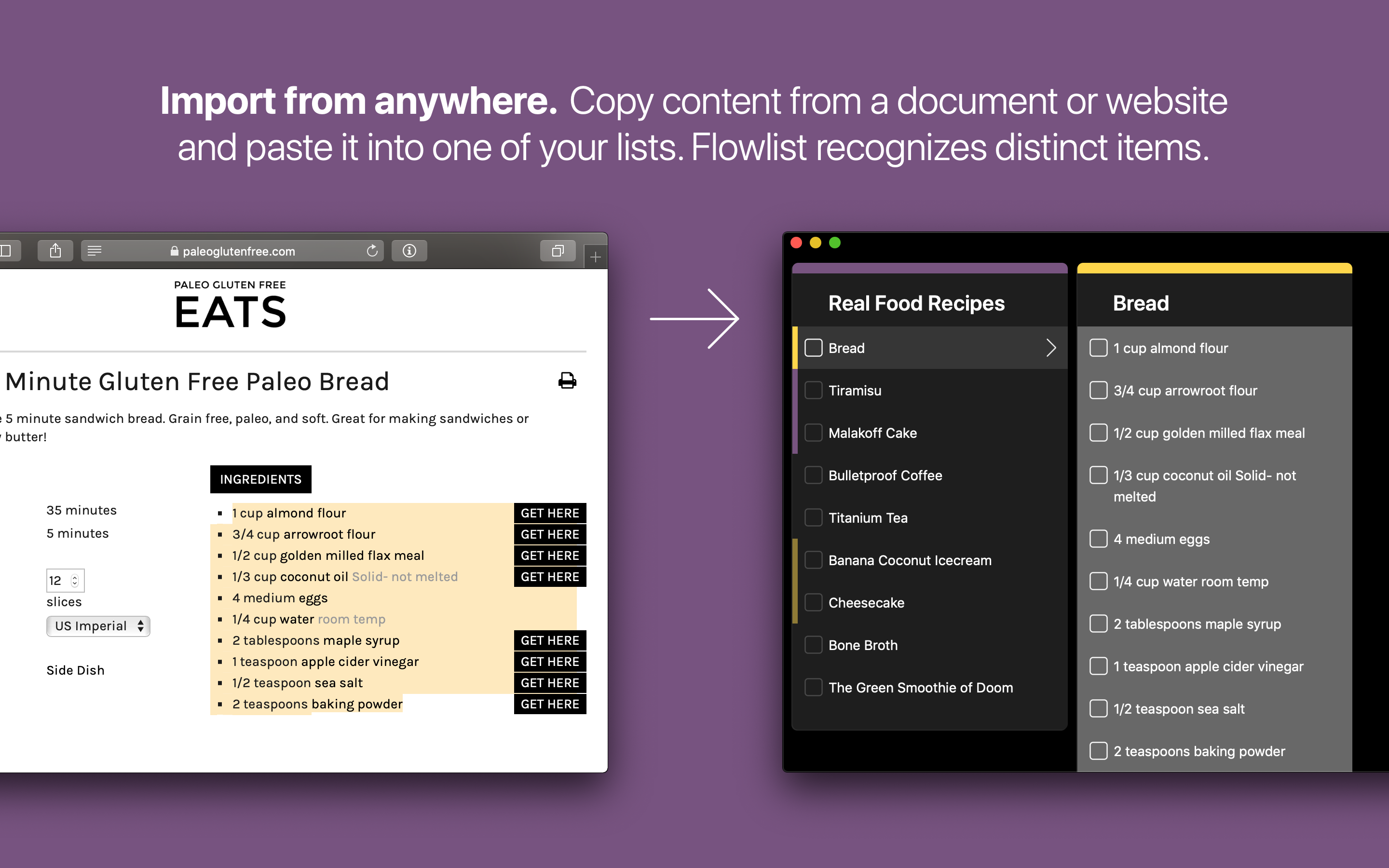The height and width of the screenshot is (868, 1389).
Task: Zoom the Flowlist window green button
Action: (835, 243)
